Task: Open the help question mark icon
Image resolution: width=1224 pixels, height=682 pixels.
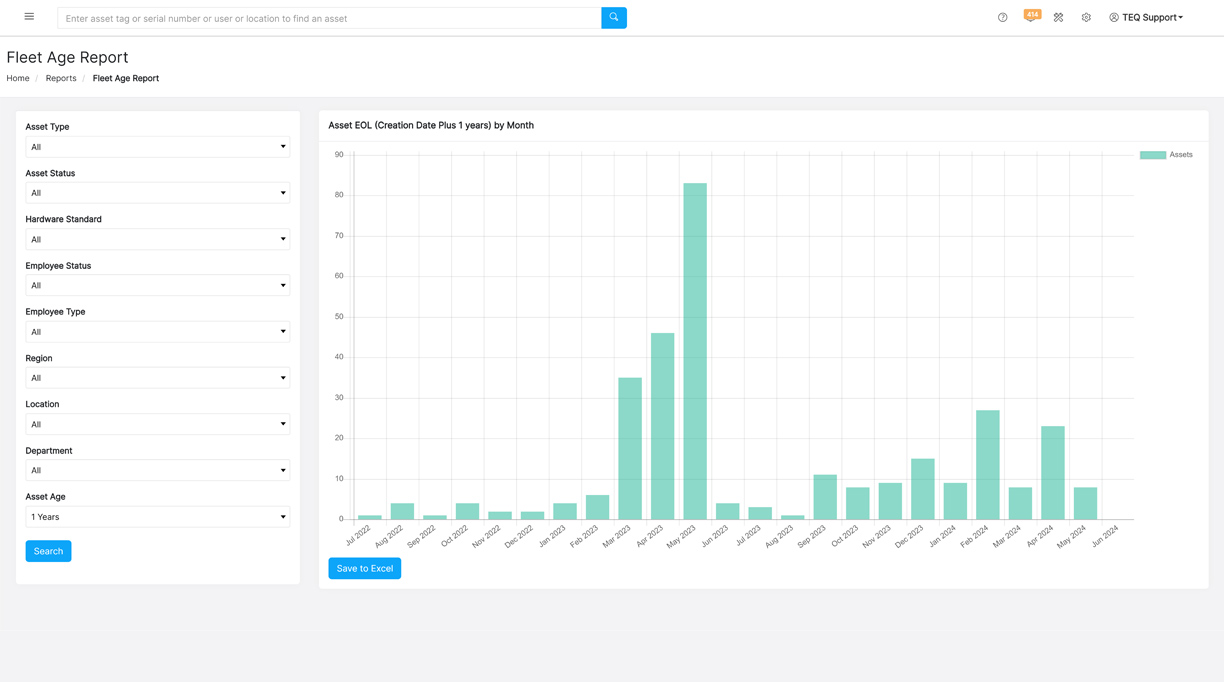Action: click(1002, 18)
